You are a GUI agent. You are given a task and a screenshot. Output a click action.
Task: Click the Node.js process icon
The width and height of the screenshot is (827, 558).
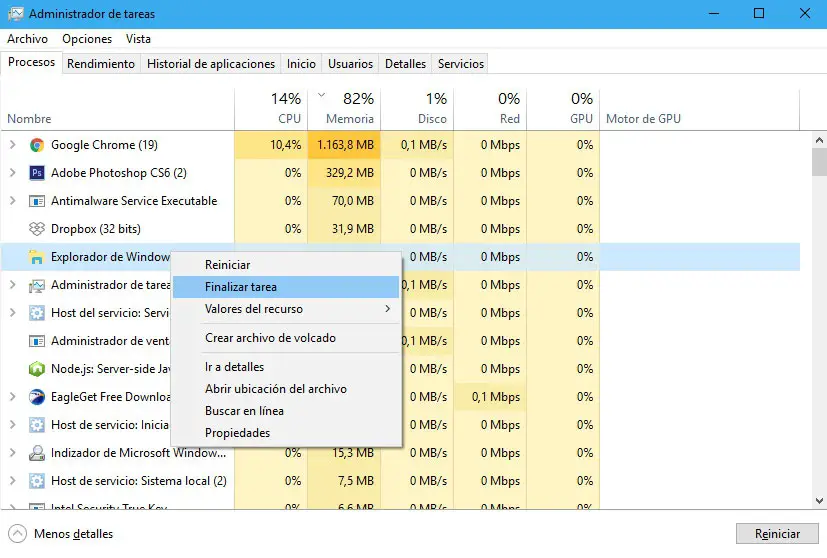[x=37, y=369]
